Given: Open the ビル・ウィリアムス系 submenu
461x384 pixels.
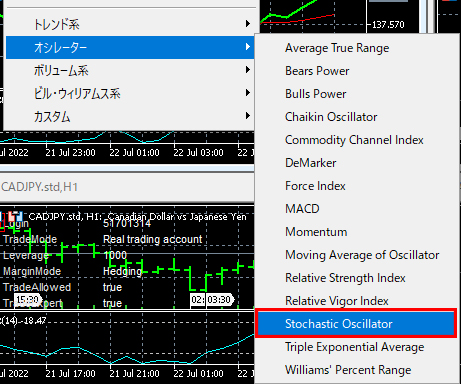Looking at the screenshot, I should coord(130,93).
